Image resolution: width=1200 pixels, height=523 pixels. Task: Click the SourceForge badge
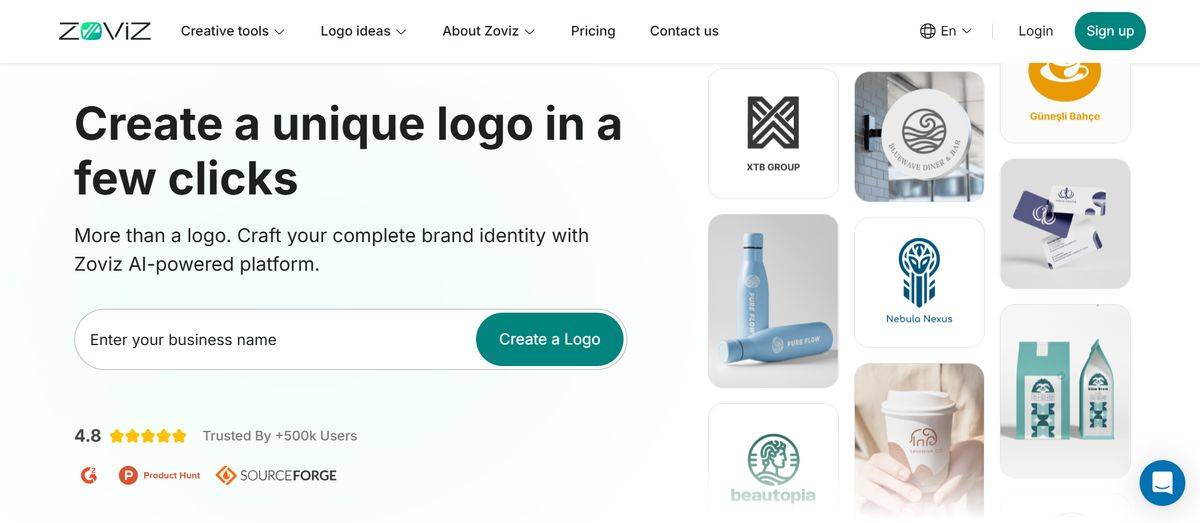pyautogui.click(x=276, y=475)
